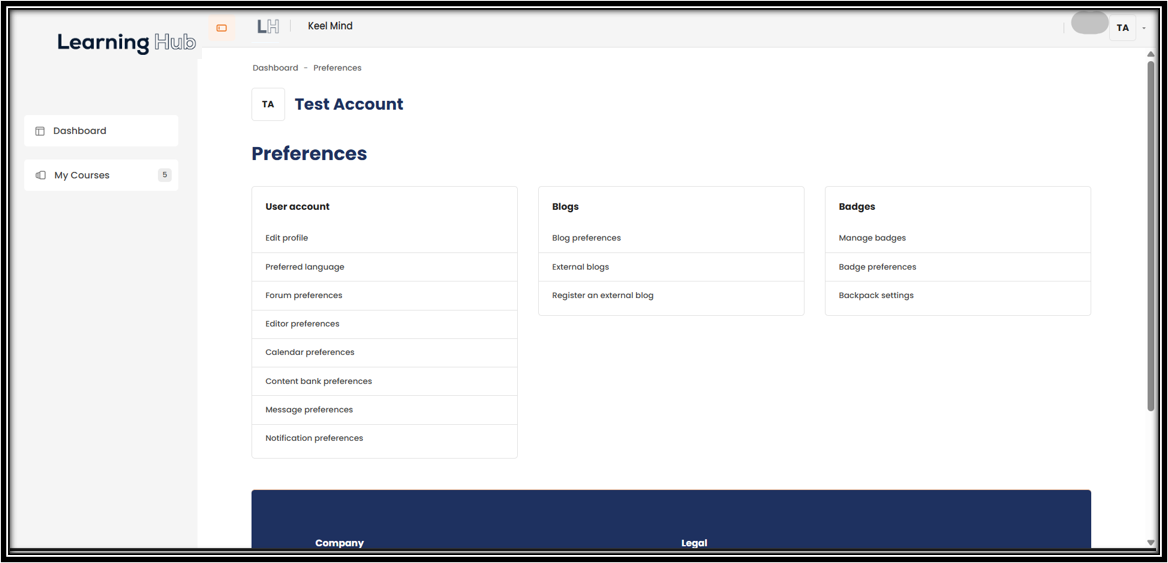This screenshot has height=563, width=1168.
Task: Open Dashboard in the sidebar
Action: [x=101, y=131]
